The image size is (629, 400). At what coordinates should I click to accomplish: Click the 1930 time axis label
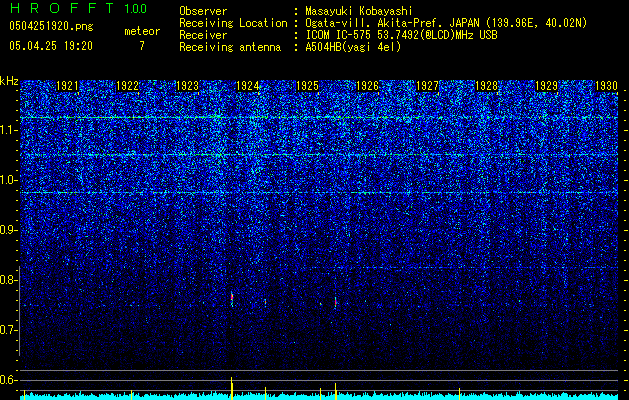point(606,86)
